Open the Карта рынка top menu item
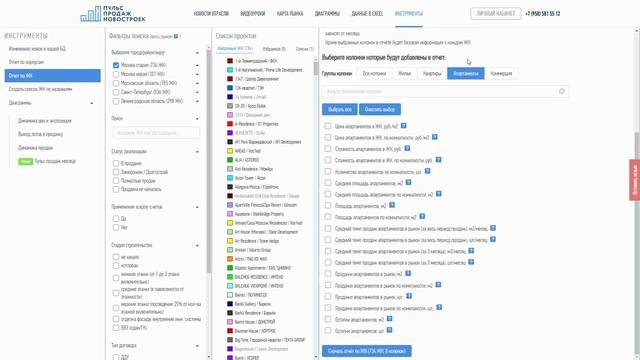 click(290, 13)
